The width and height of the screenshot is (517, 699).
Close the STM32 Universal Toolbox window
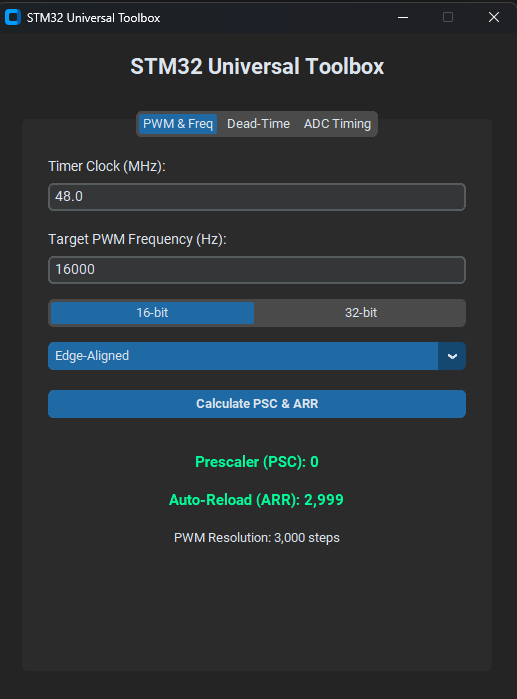[494, 17]
